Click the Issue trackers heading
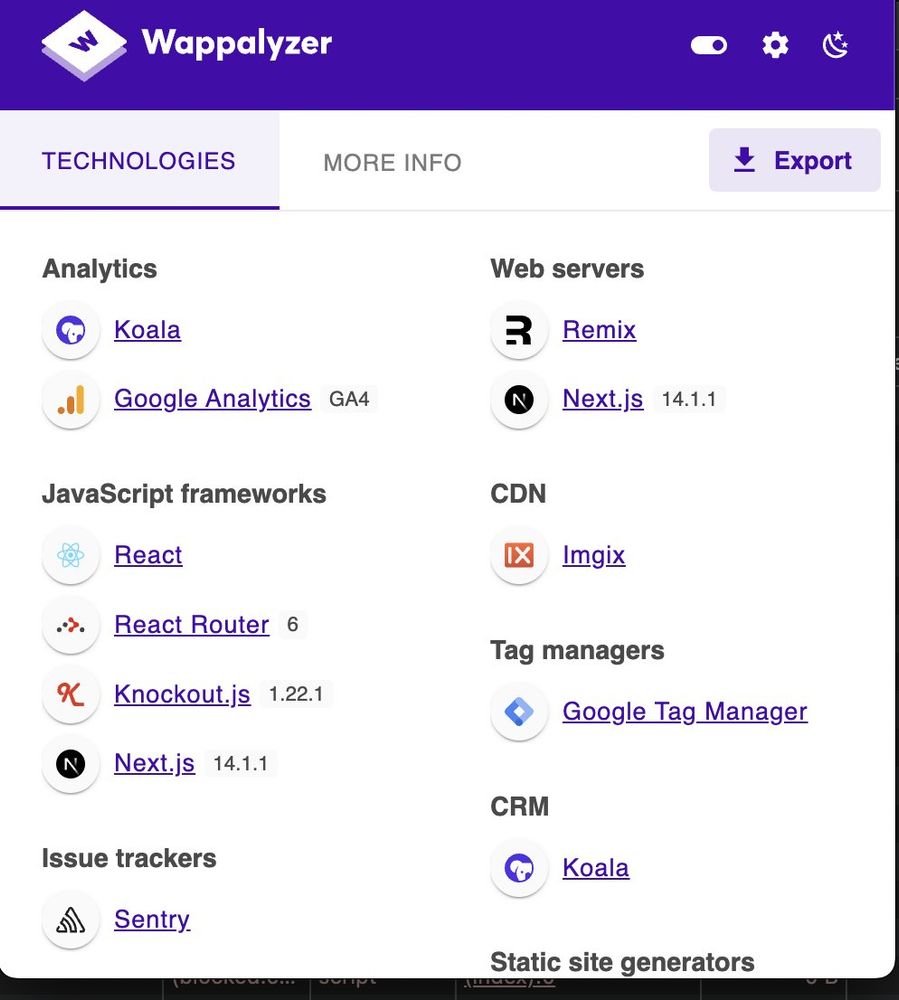The width and height of the screenshot is (899, 1000). 129,858
